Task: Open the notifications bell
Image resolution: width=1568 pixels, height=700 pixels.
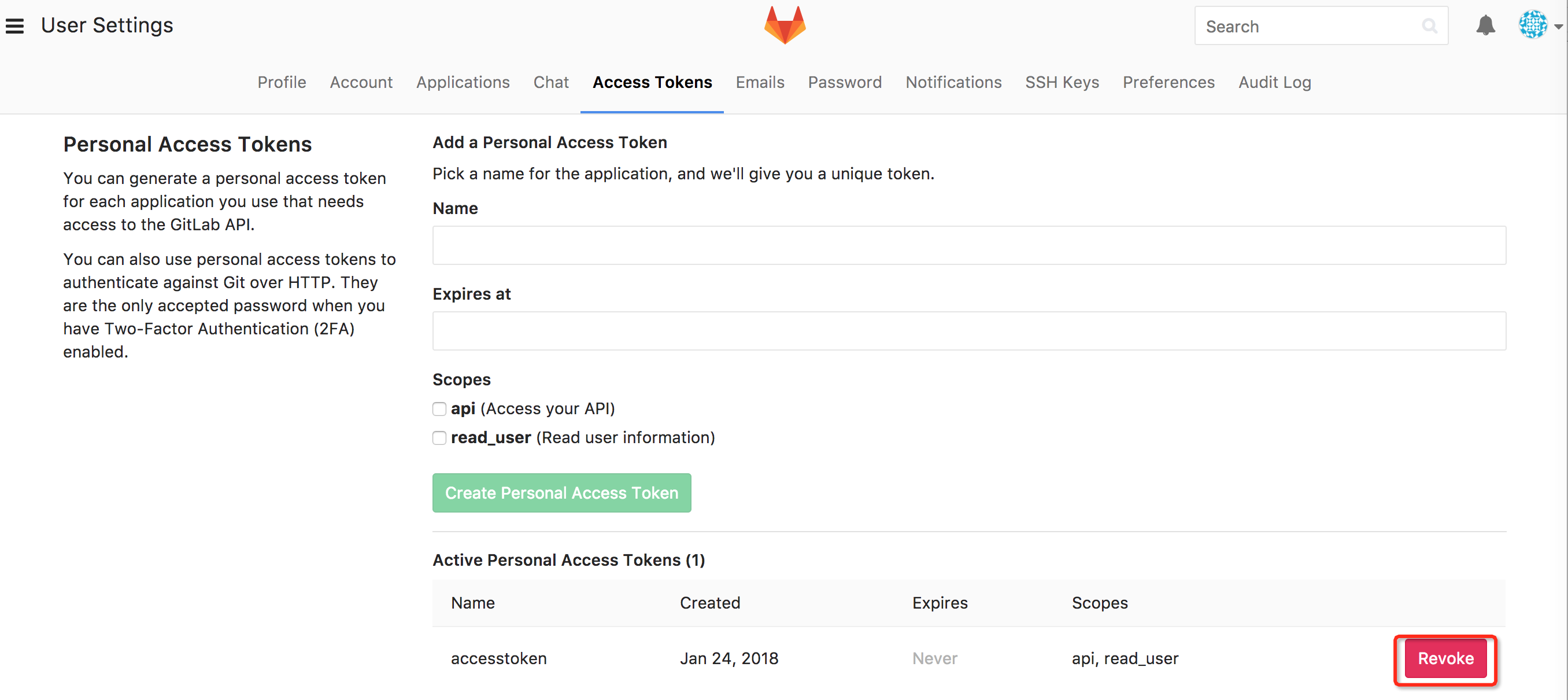Action: pyautogui.click(x=1485, y=25)
